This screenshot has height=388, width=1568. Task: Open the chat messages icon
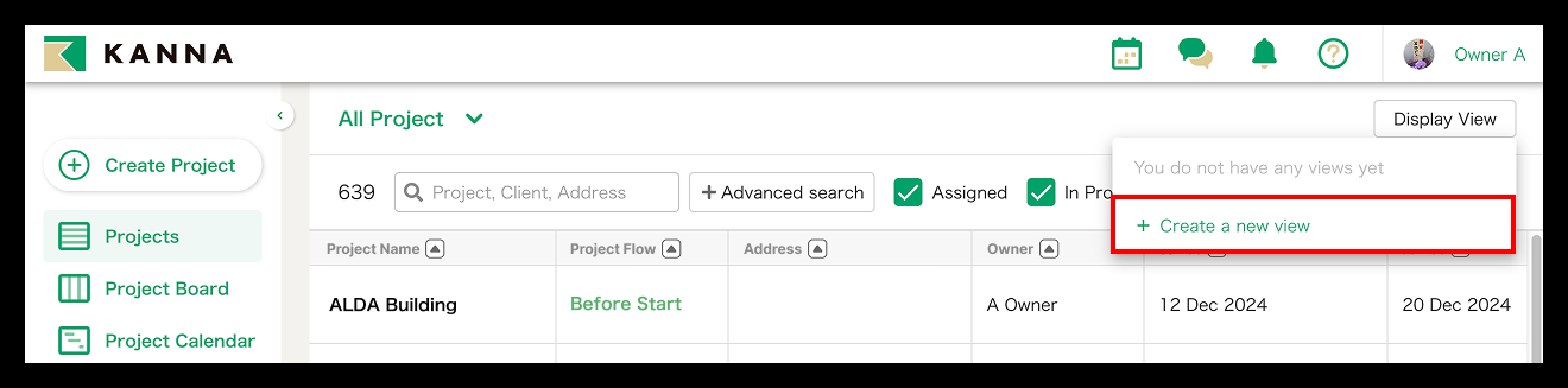[x=1195, y=55]
